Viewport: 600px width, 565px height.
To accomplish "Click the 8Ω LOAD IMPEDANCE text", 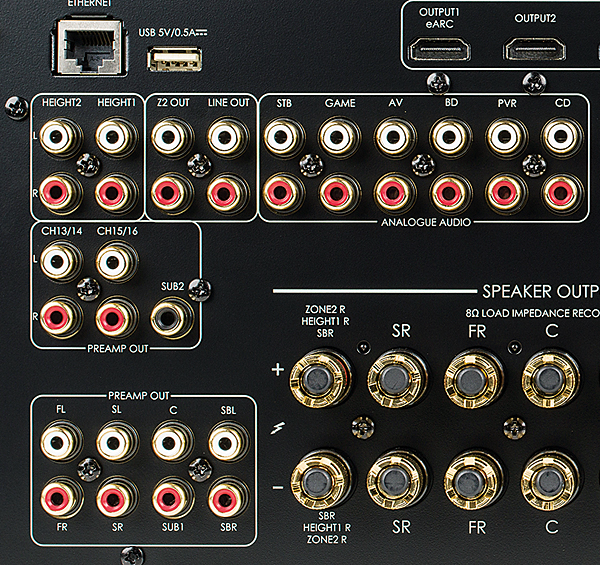I will (x=533, y=313).
